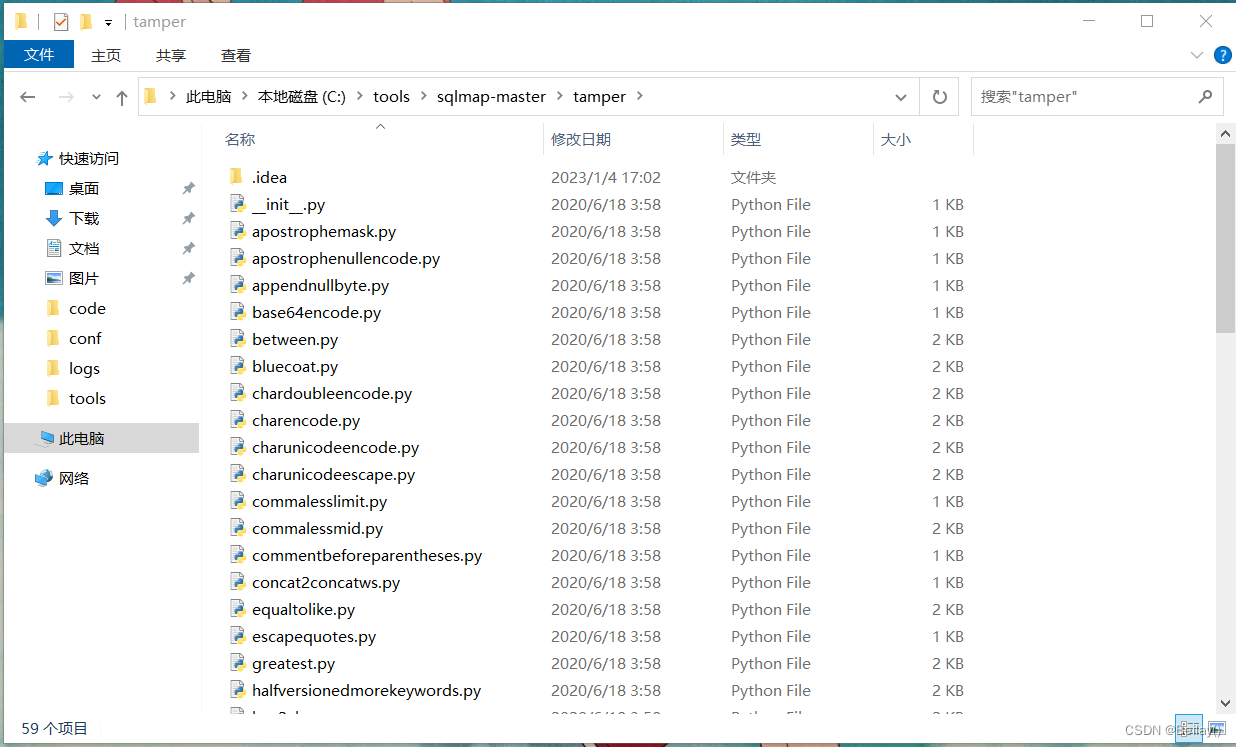Screen dimensions: 1236x747
Task: Open the code folder in navigation pane
Action: point(87,308)
